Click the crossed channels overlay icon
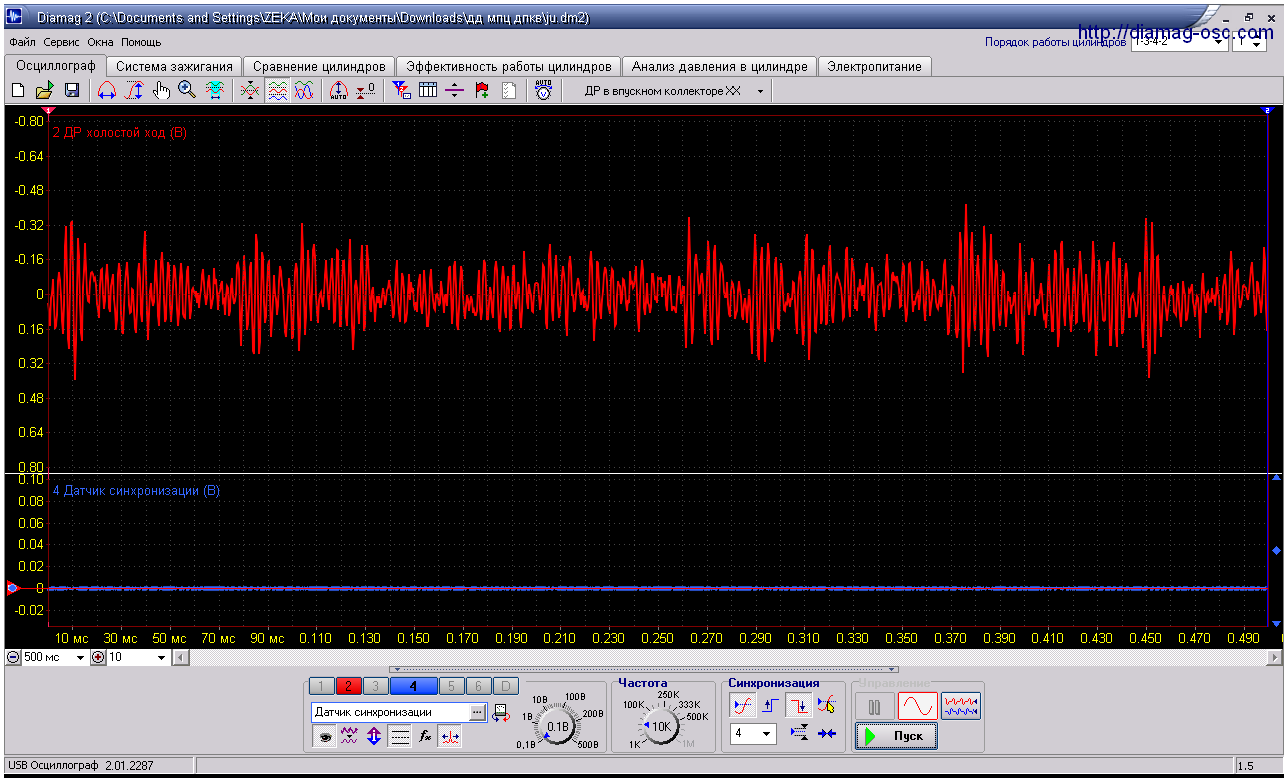The image size is (1288, 778). [250, 91]
